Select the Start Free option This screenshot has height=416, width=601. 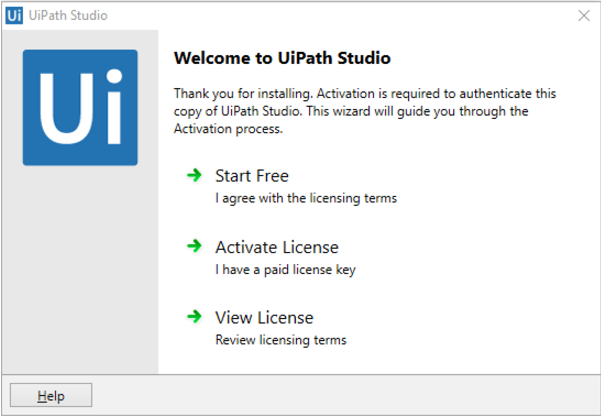252,176
